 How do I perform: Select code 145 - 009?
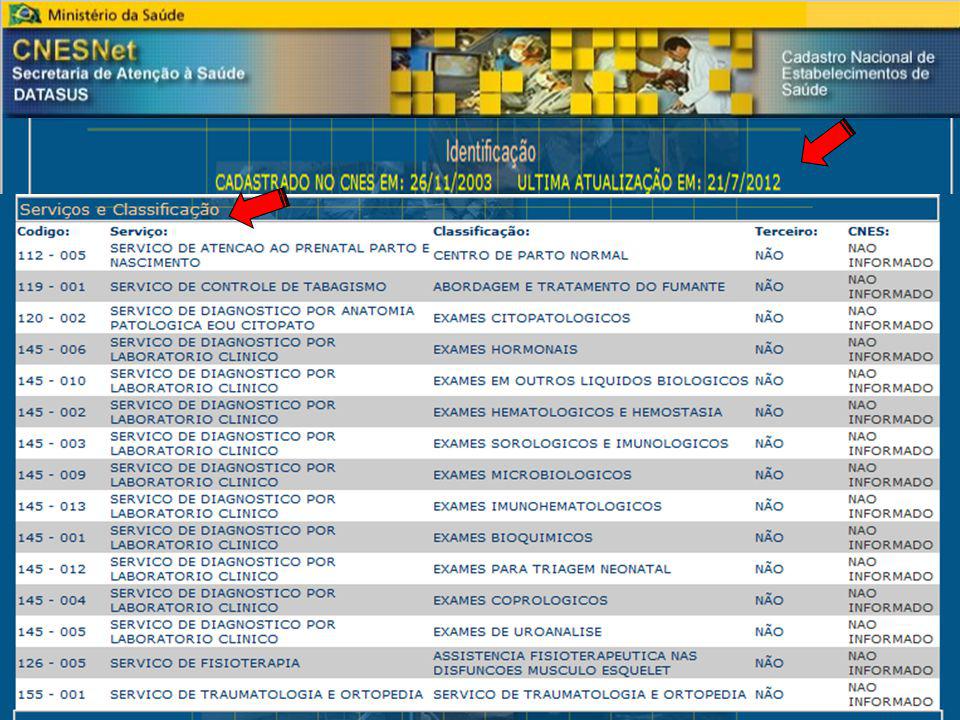[x=51, y=474]
